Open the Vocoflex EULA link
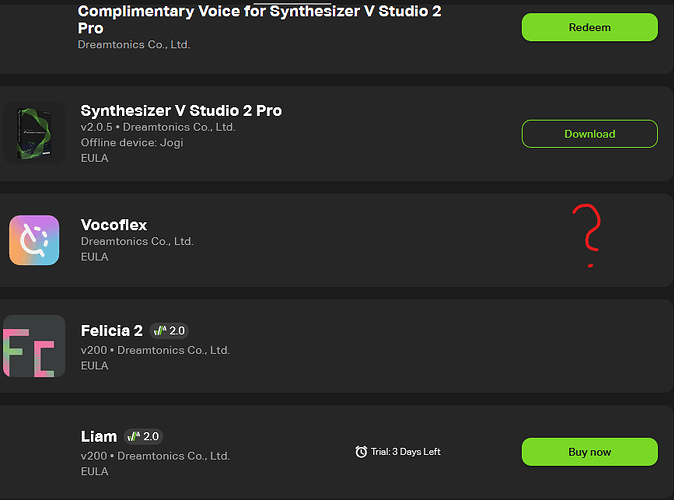Viewport: 674px width, 500px height. tap(95, 257)
